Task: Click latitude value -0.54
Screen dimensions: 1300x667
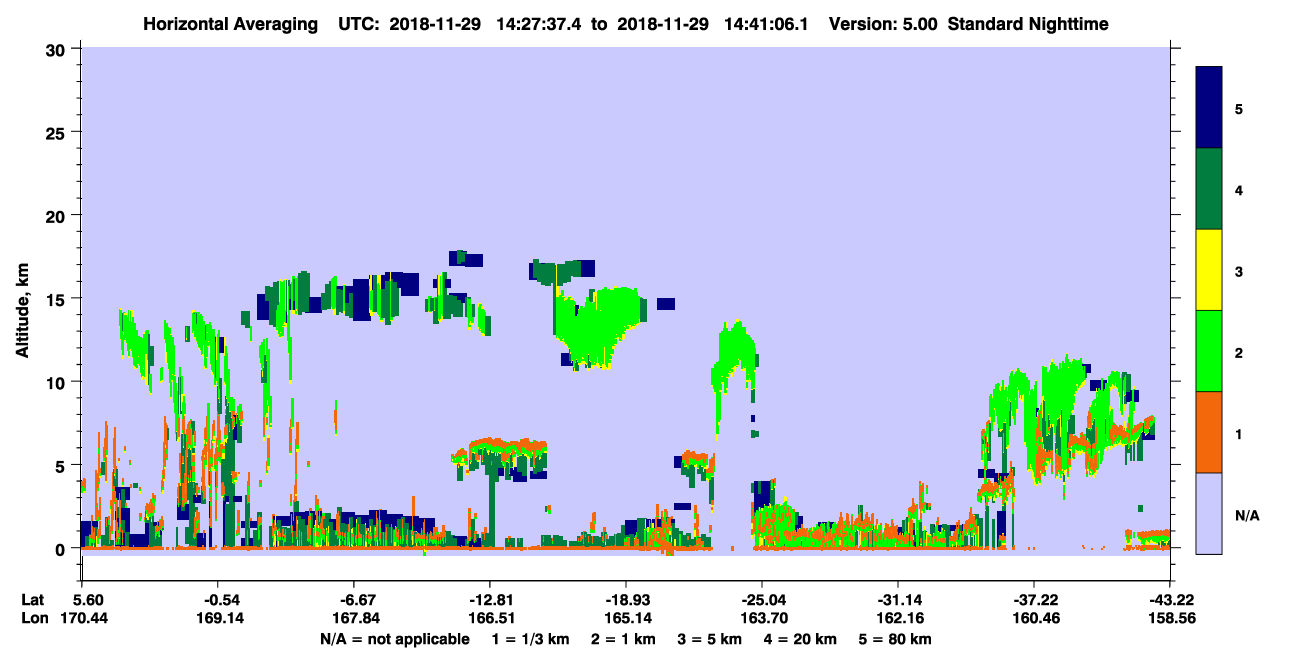Action: 218,600
